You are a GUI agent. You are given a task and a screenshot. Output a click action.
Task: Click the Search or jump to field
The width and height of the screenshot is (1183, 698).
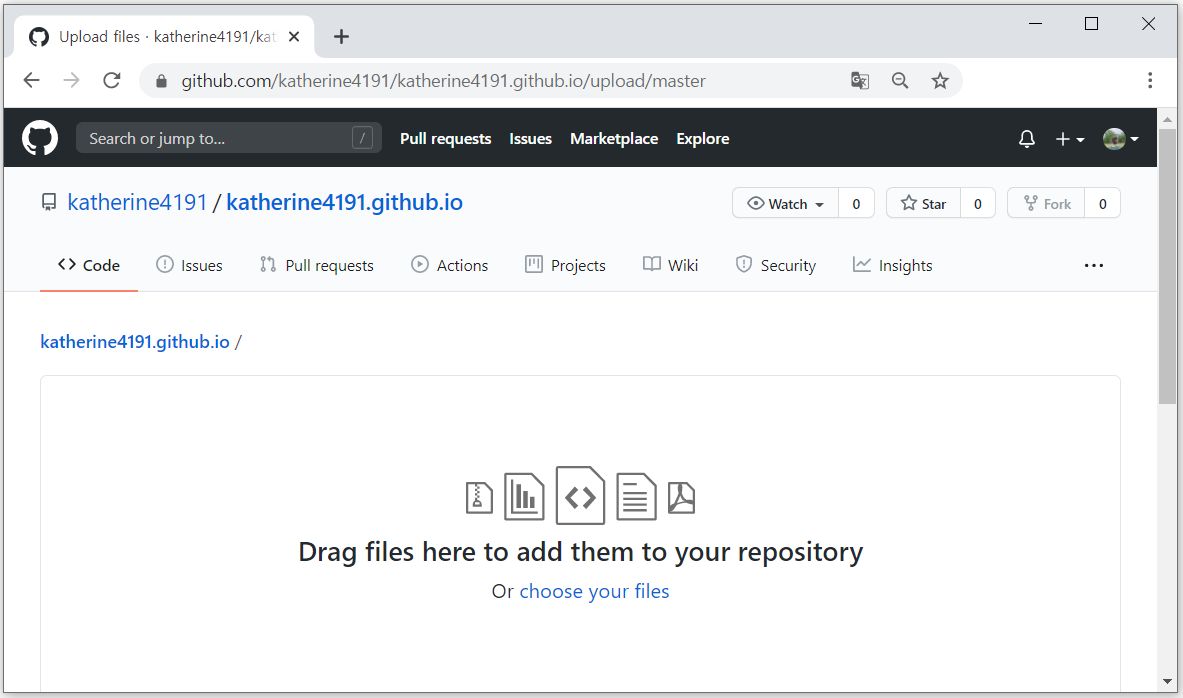229,138
